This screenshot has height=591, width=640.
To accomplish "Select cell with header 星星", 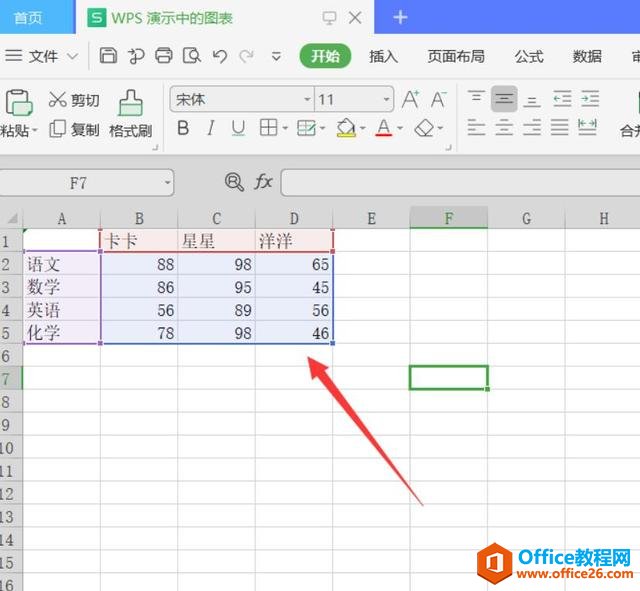I will [217, 241].
